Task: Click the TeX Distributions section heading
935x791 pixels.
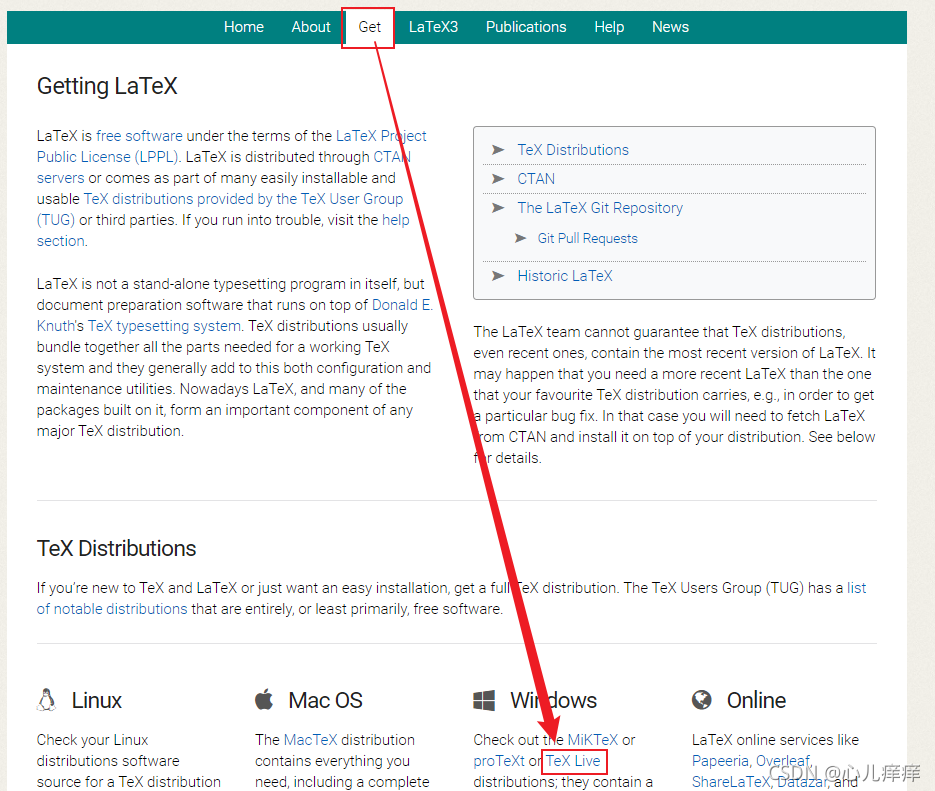Action: coord(116,548)
